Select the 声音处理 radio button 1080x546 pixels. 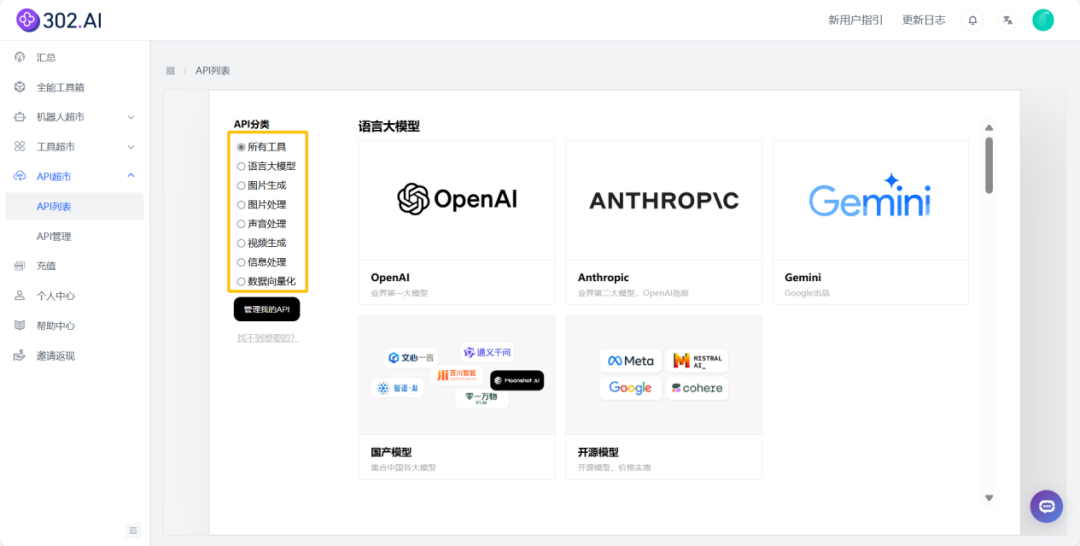point(241,224)
